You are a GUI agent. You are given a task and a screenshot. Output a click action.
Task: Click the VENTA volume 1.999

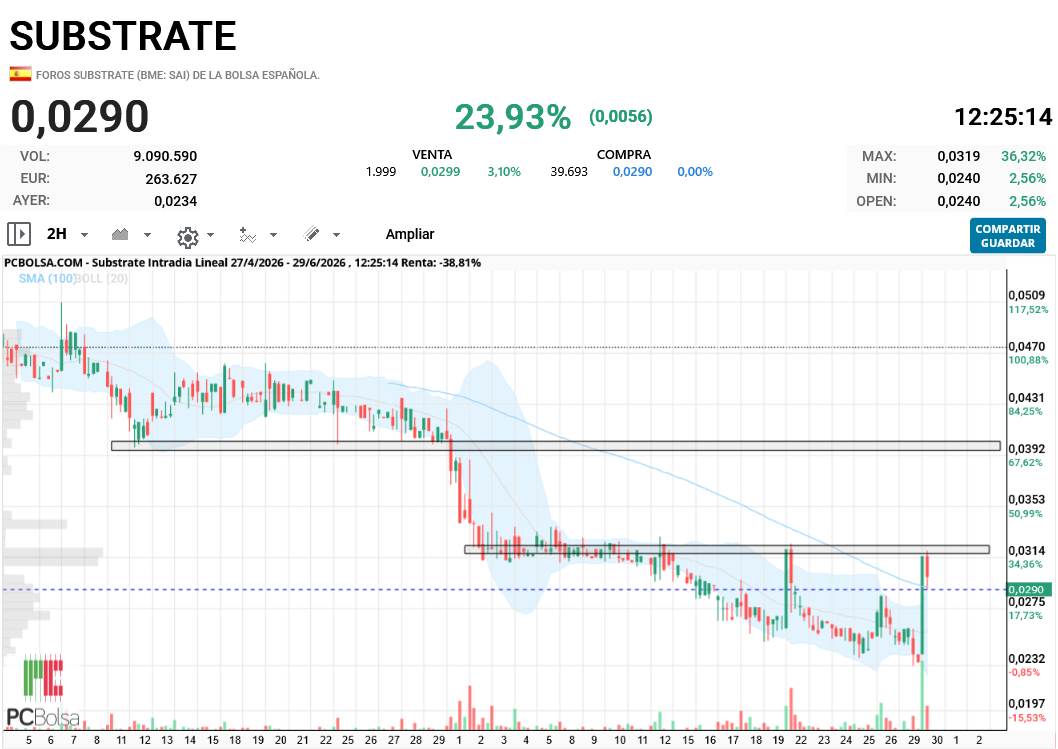[381, 171]
